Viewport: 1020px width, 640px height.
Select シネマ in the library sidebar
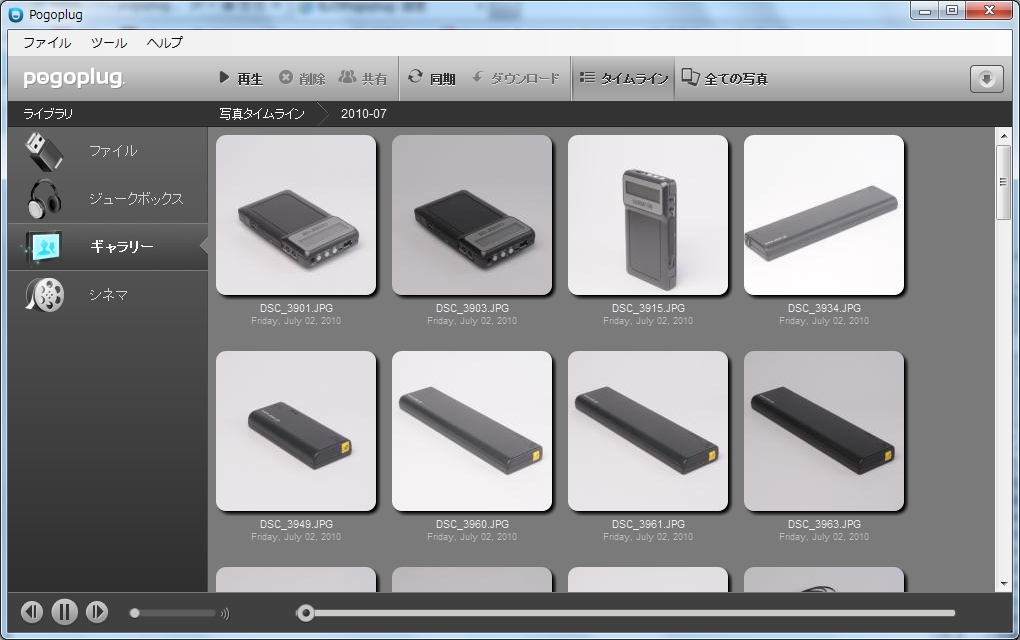108,295
